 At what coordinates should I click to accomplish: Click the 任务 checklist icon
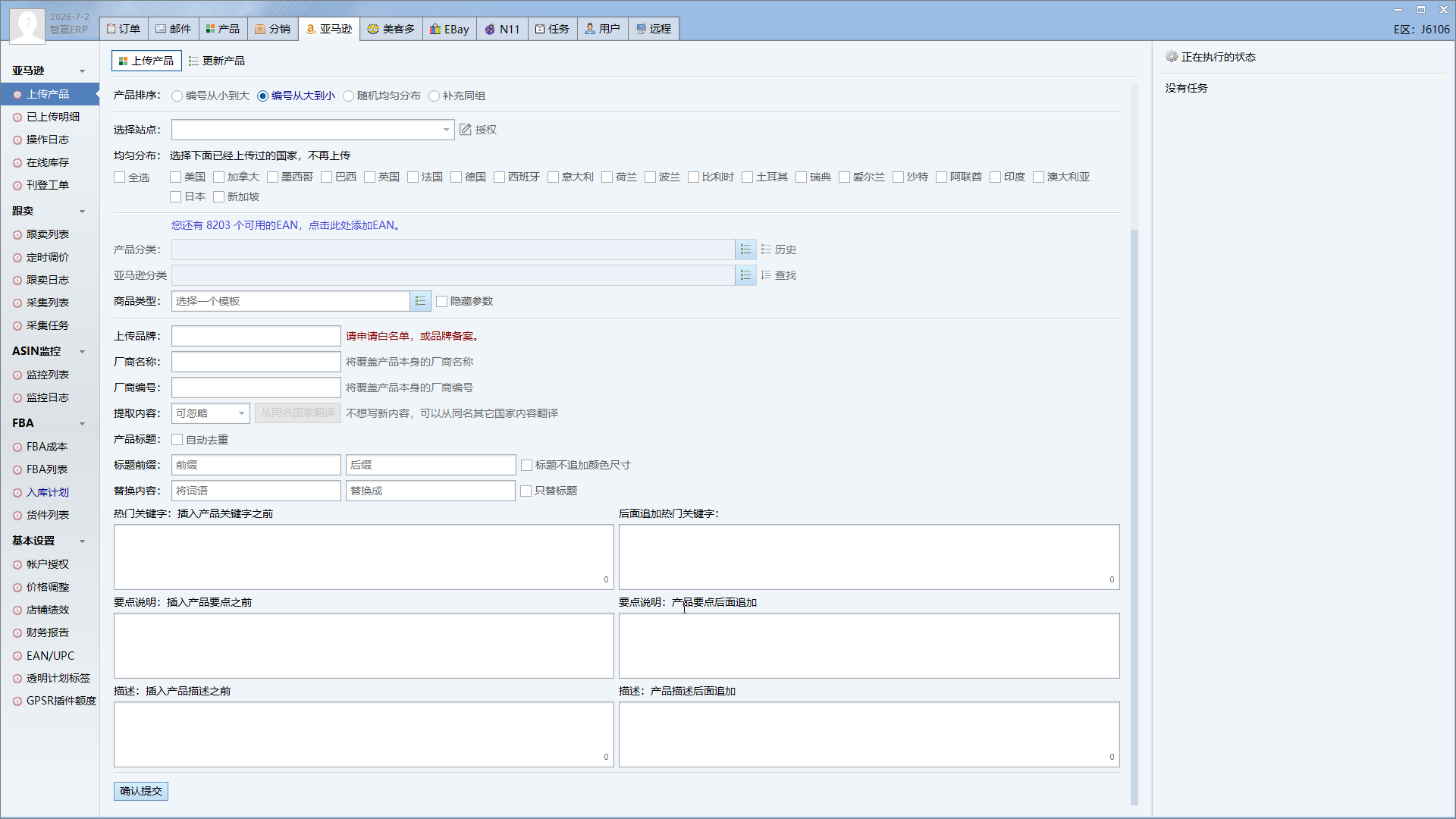tap(540, 29)
